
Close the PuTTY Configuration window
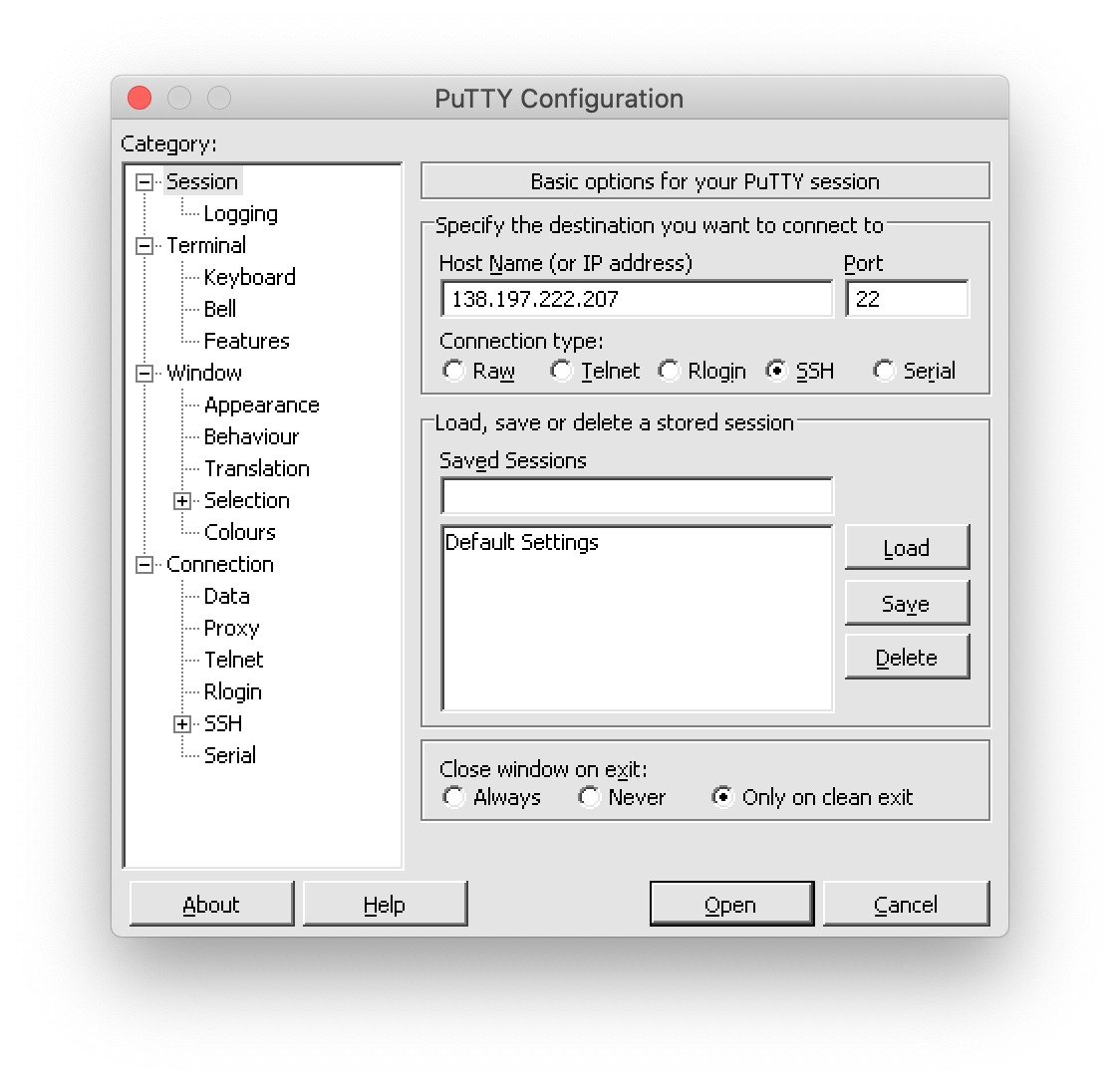point(140,98)
